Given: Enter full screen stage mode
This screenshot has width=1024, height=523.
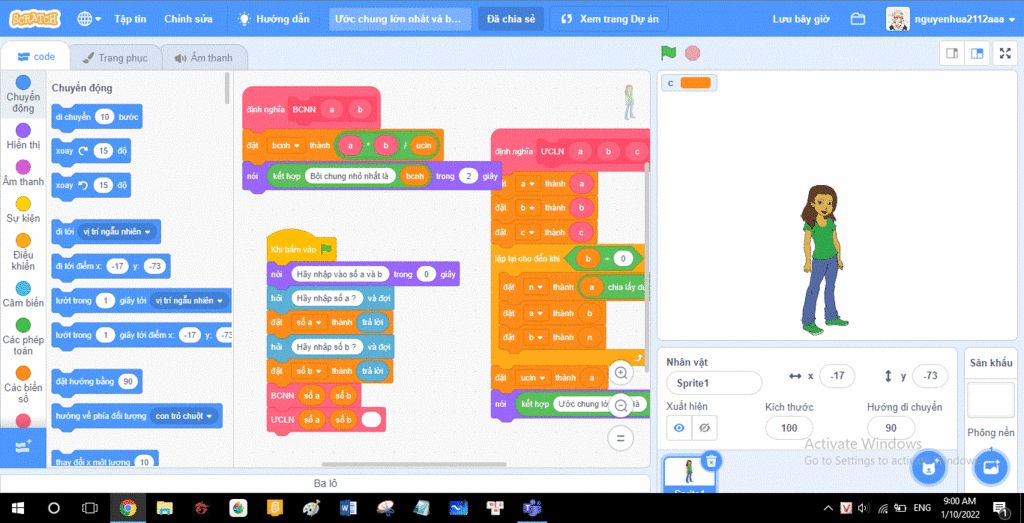Looking at the screenshot, I should (x=1006, y=54).
